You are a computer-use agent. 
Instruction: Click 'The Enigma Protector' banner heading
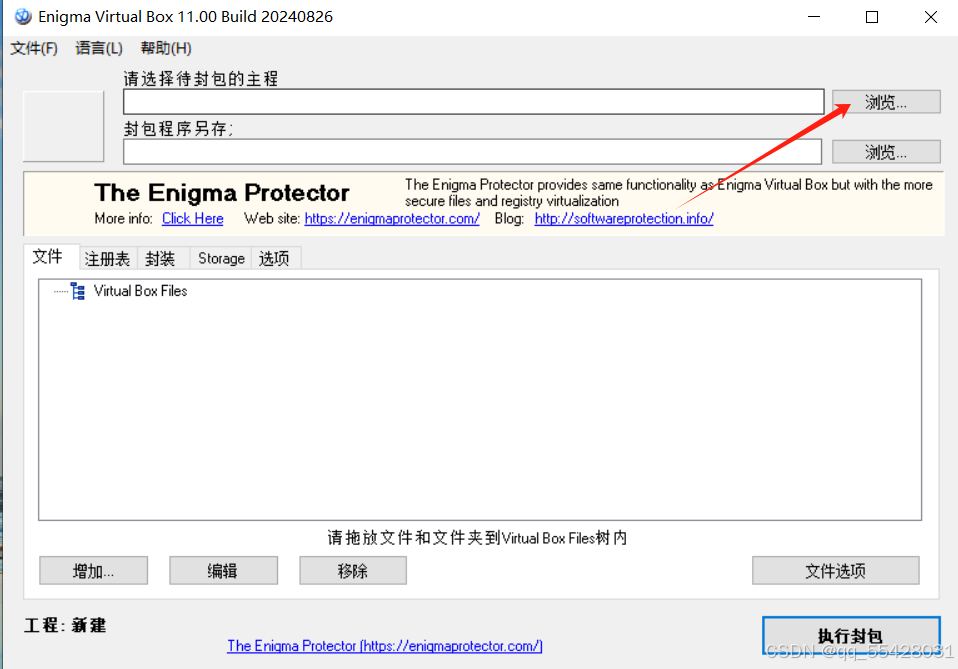tap(222, 193)
